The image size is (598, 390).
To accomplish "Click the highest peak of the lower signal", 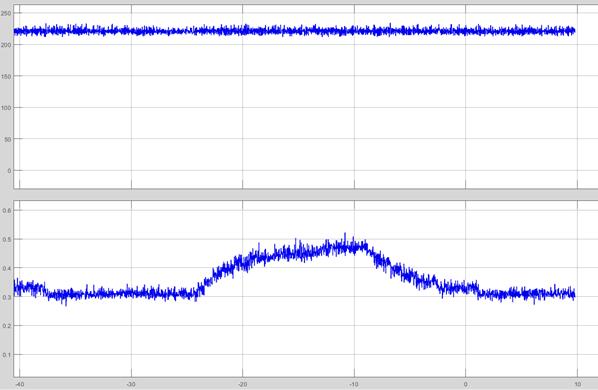I will 345,234.
